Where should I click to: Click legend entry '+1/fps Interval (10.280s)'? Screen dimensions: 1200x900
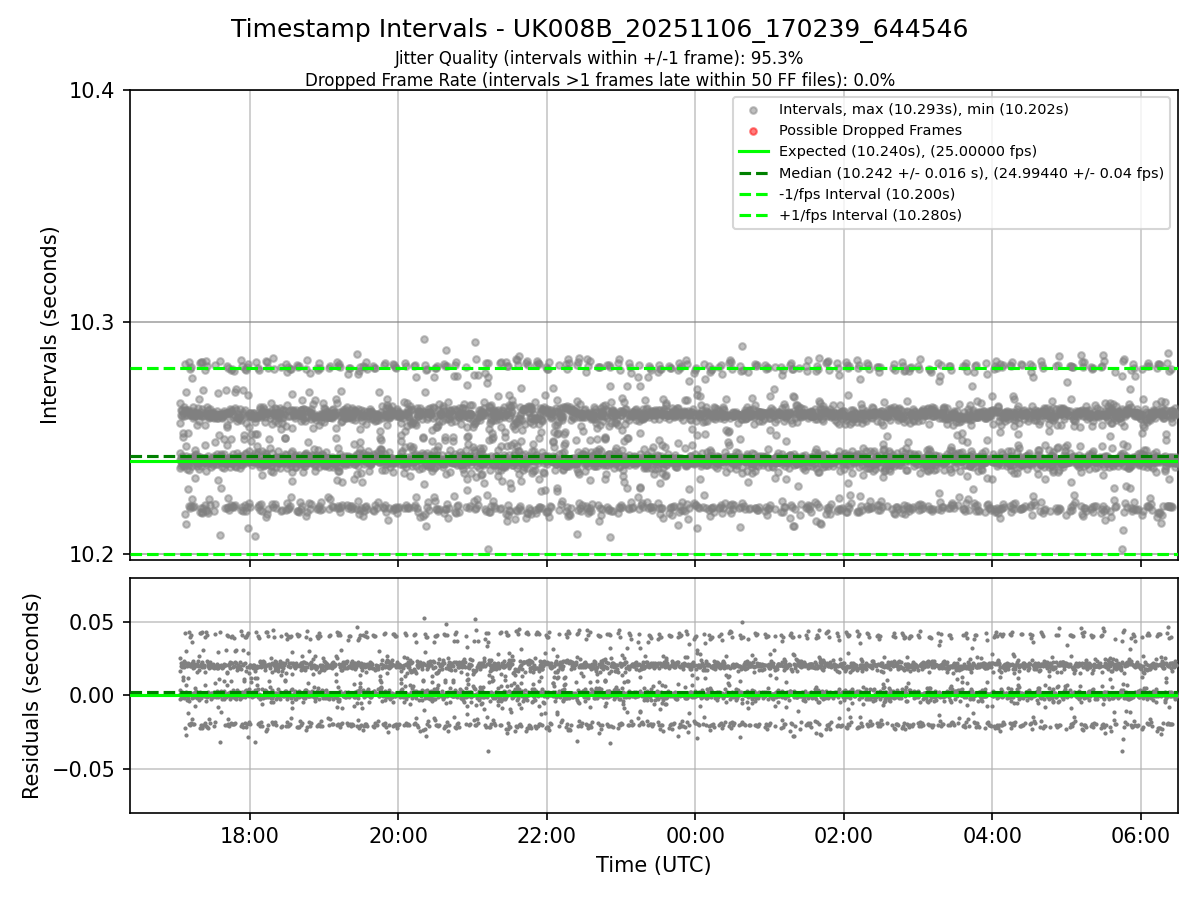[870, 215]
